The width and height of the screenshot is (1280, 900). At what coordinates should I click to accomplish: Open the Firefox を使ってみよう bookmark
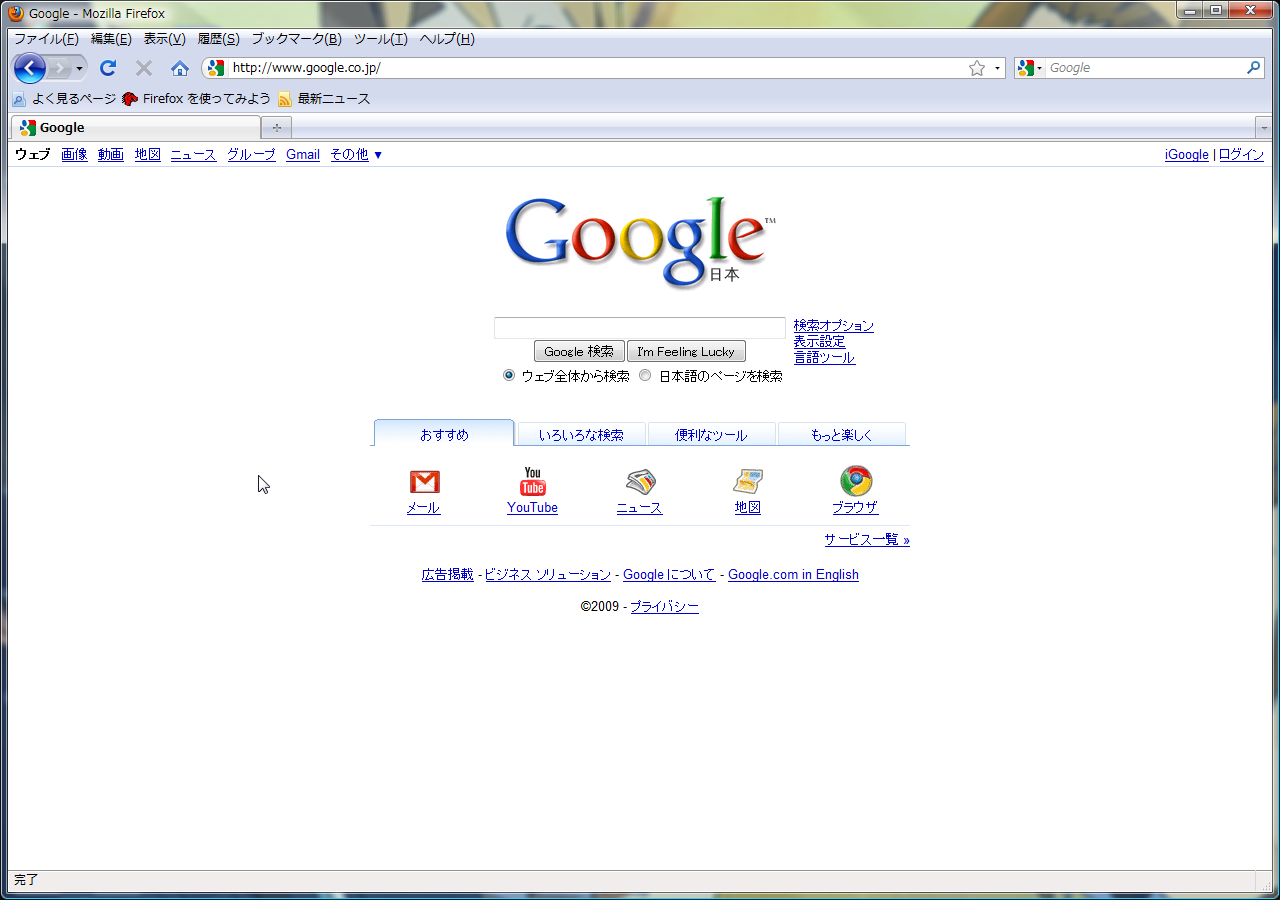pyautogui.click(x=196, y=99)
